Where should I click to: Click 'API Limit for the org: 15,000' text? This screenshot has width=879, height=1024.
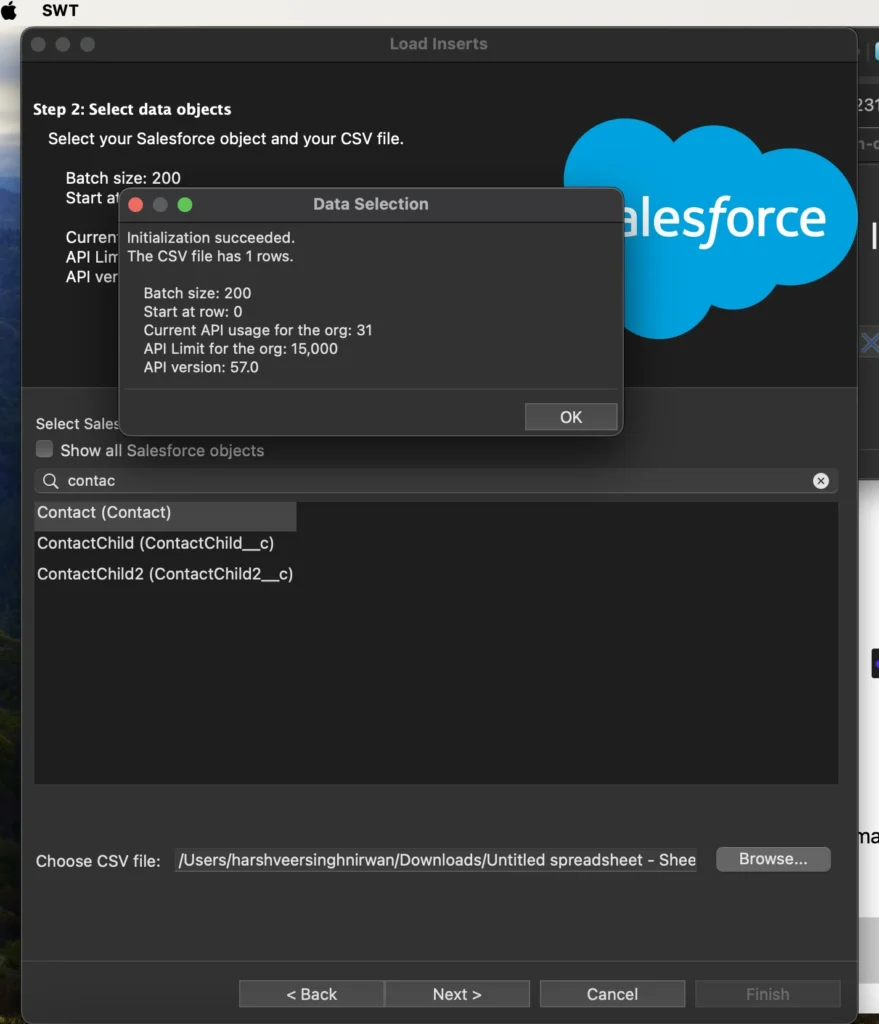pos(240,349)
